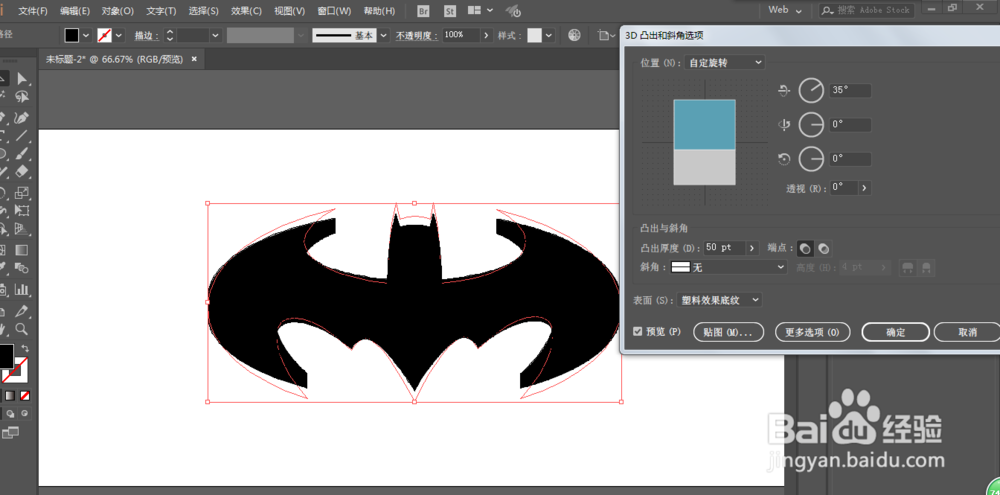Click the Y-axis rotation icon in dialog
The image size is (1000, 495).
(784, 125)
